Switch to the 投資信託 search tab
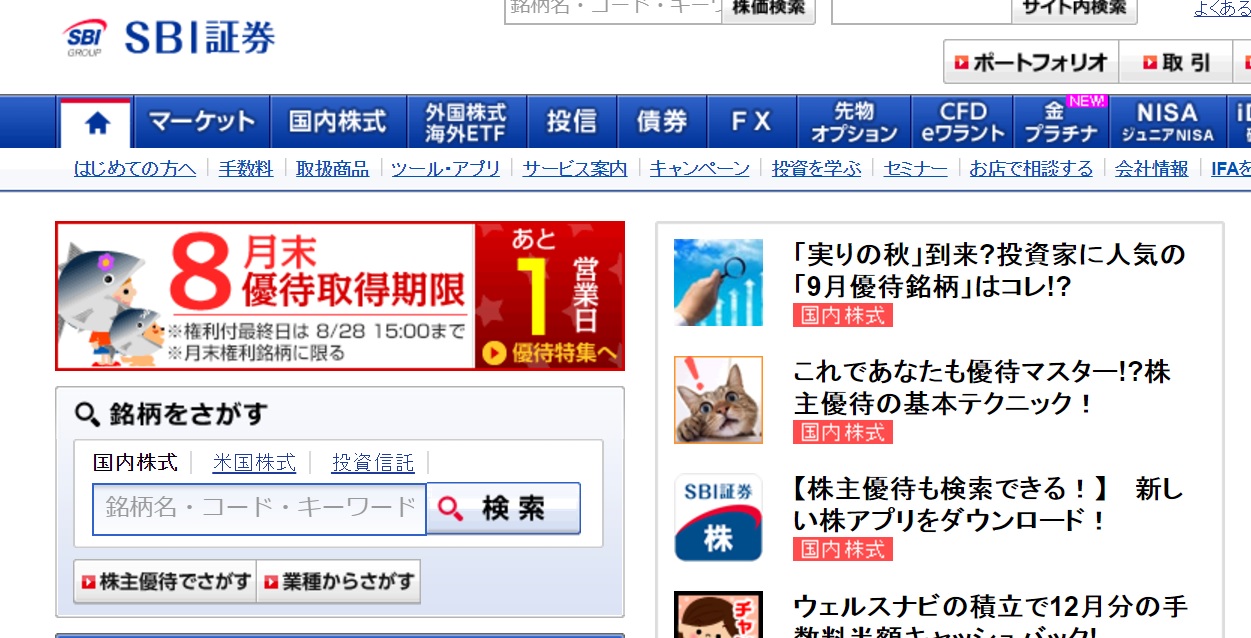 pyautogui.click(x=373, y=463)
